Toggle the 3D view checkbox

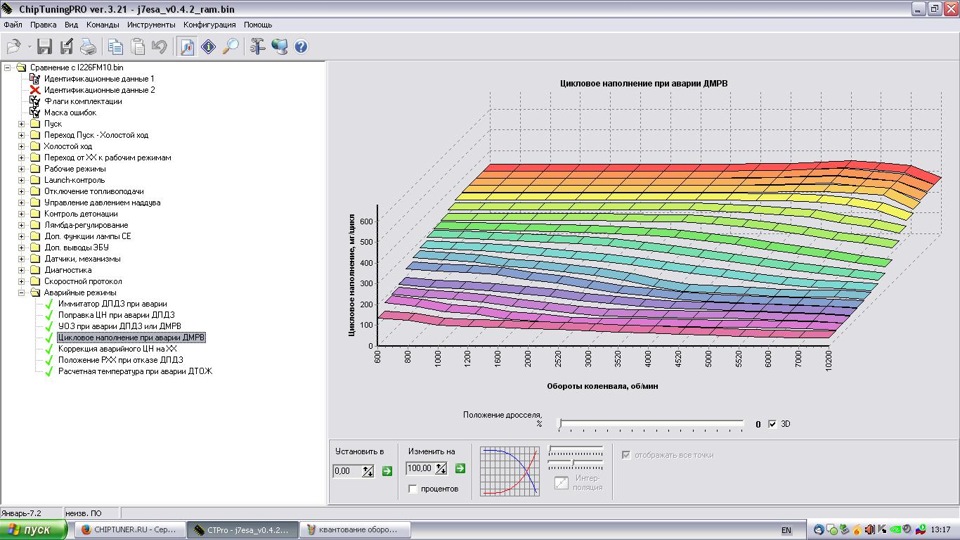point(772,424)
